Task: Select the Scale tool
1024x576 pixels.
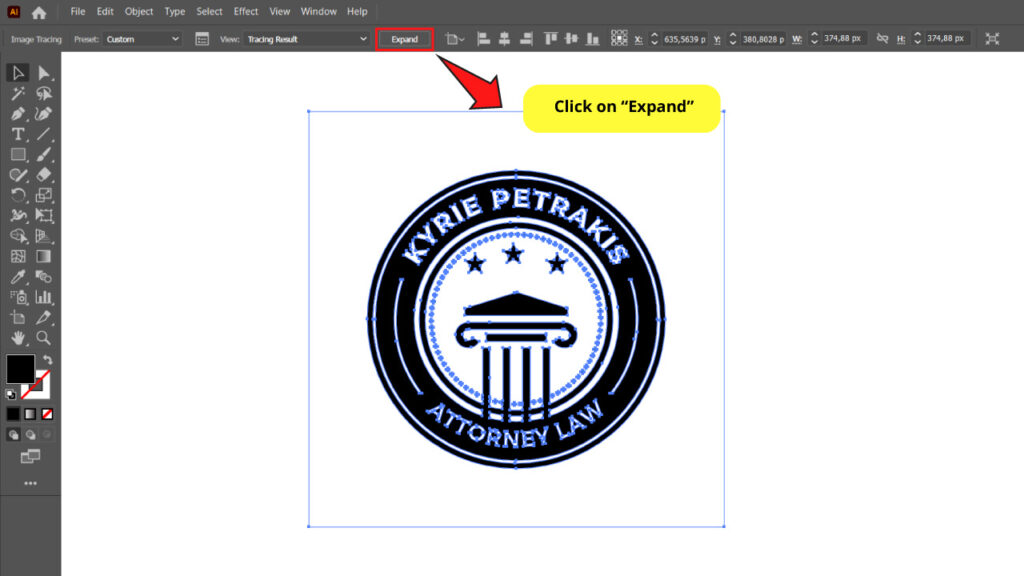Action: pos(43,195)
